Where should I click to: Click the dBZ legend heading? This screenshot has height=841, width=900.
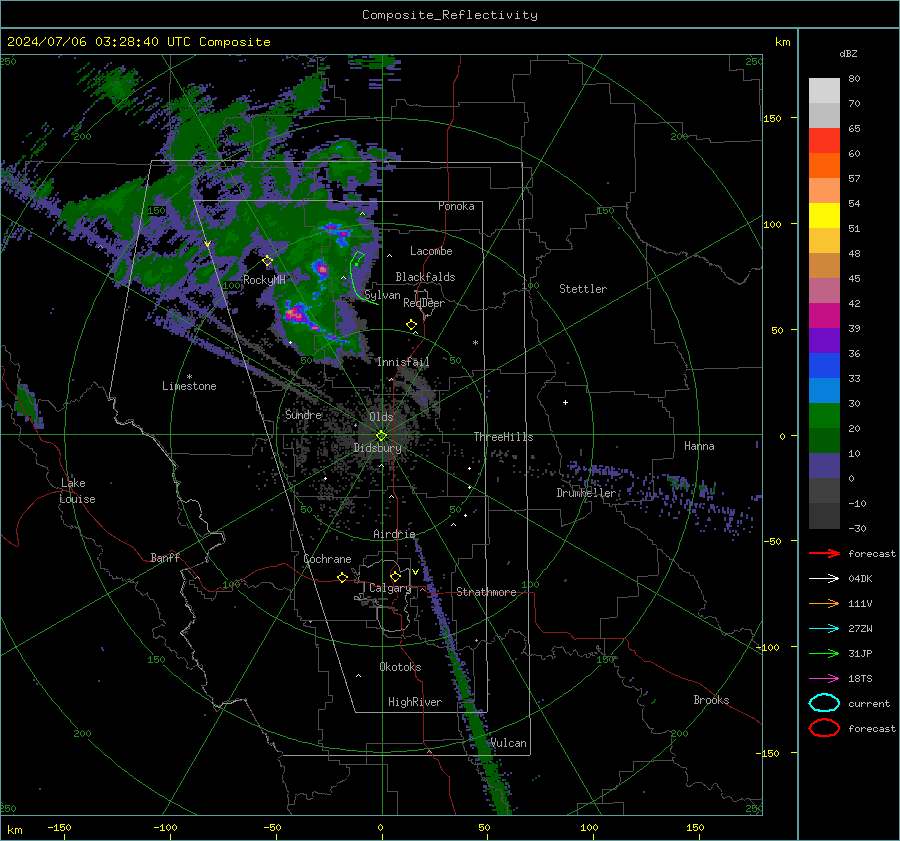848,53
